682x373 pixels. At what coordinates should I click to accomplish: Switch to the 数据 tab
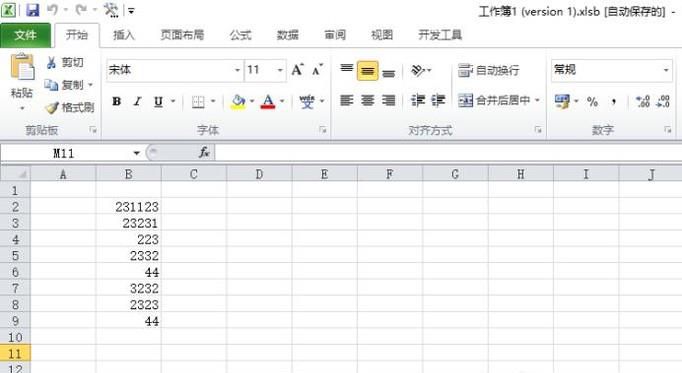[288, 35]
